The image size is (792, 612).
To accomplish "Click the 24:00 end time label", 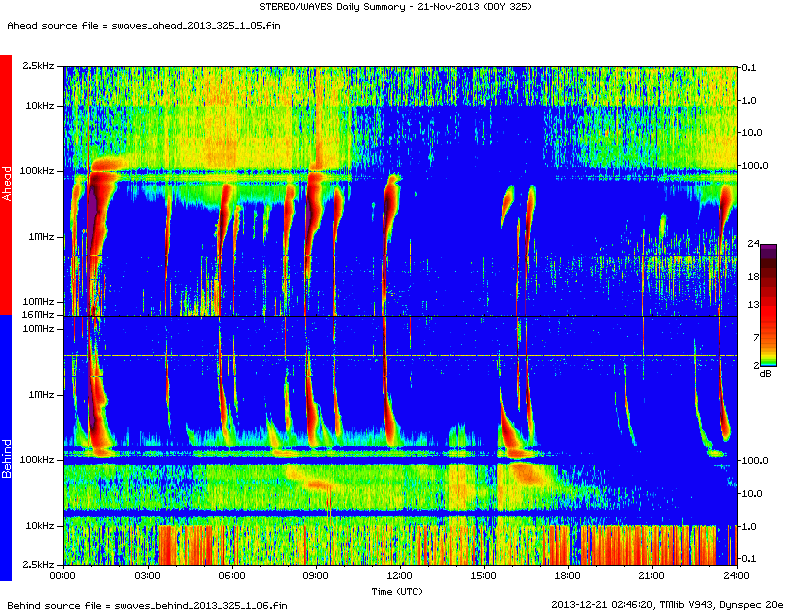I will [735, 576].
